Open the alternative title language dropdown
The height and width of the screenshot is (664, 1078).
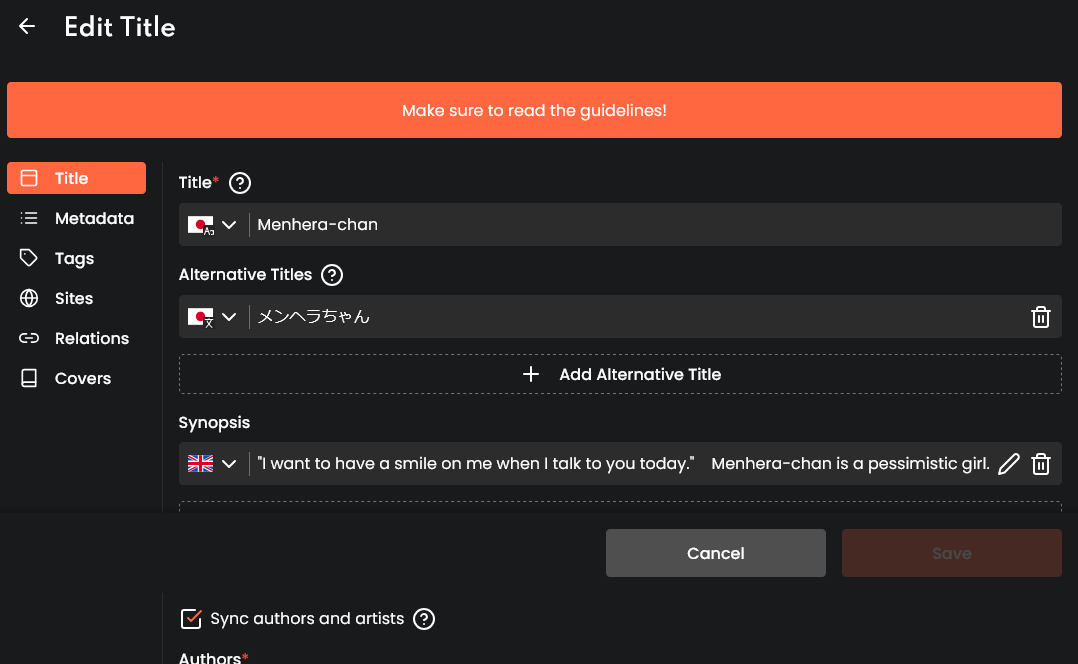(x=213, y=317)
